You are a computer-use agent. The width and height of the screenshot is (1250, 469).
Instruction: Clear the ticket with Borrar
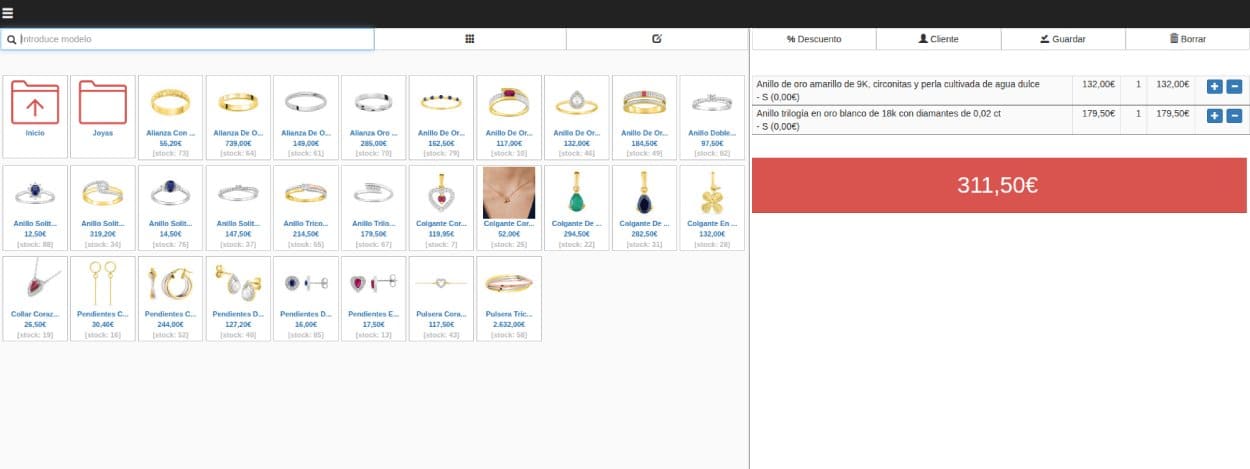[1187, 39]
